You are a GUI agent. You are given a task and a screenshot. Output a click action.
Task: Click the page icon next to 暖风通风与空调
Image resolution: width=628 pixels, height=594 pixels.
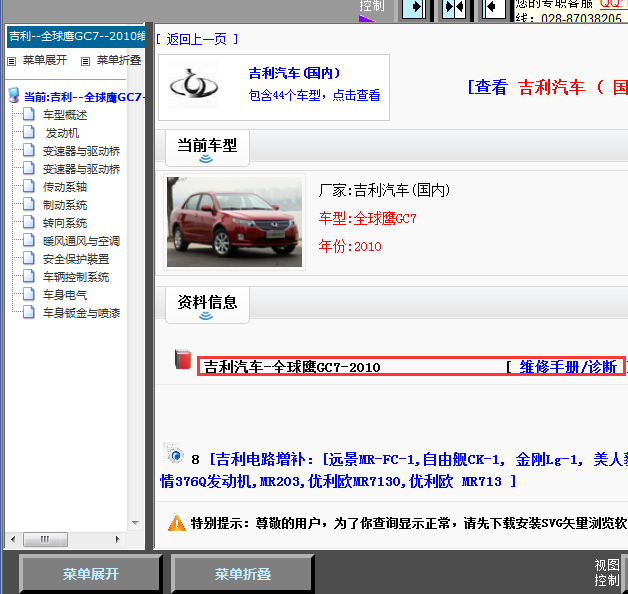tap(28, 240)
